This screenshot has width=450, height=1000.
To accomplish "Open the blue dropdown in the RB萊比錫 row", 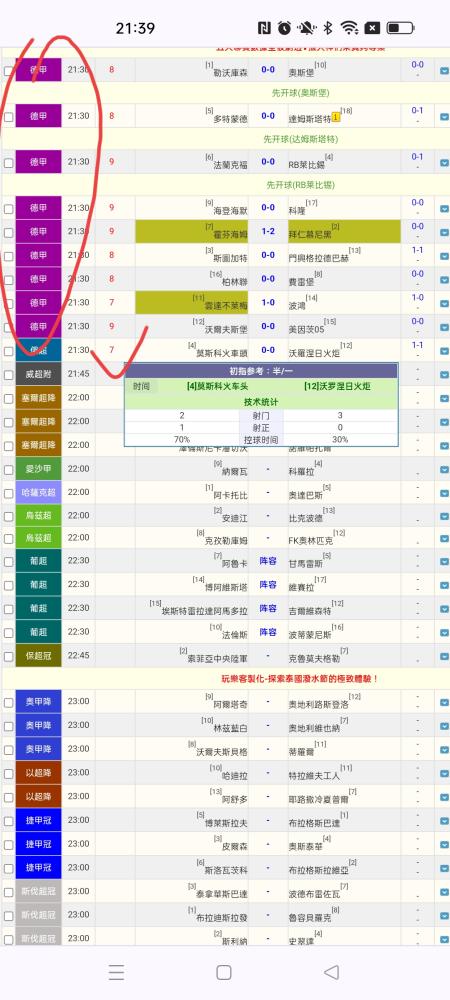I will click(444, 163).
